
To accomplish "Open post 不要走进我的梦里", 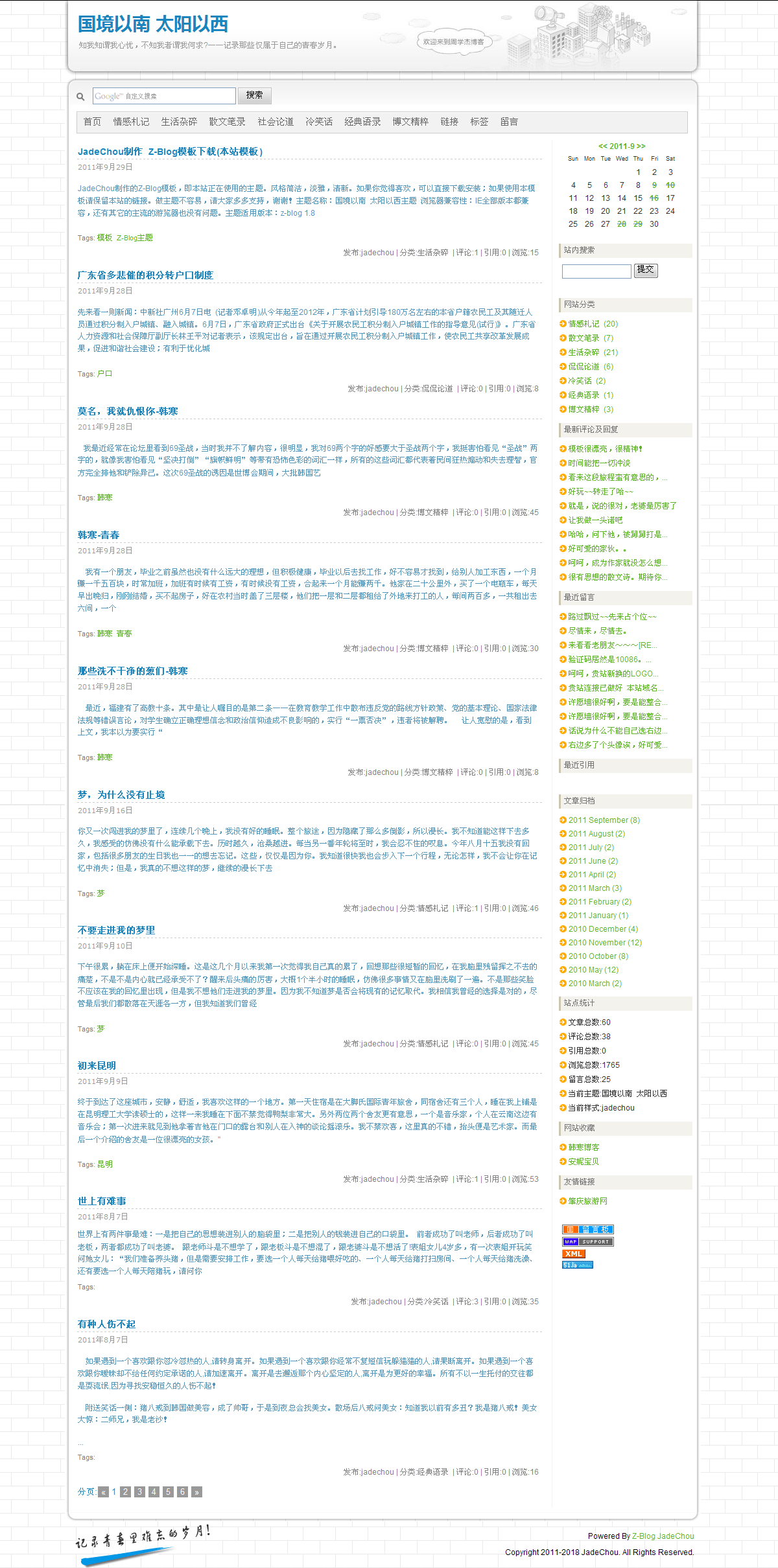I will [116, 930].
